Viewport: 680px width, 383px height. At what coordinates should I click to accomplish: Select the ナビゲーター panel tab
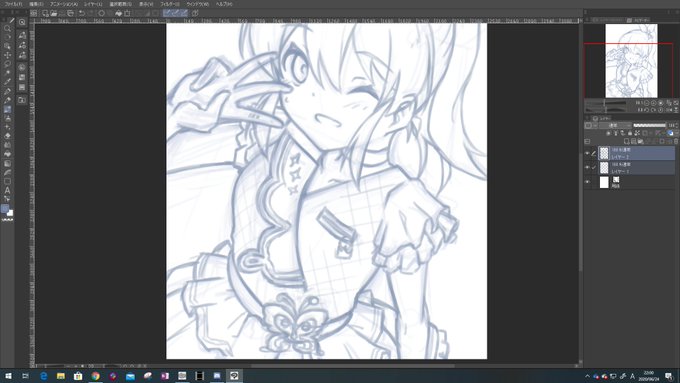click(638, 20)
